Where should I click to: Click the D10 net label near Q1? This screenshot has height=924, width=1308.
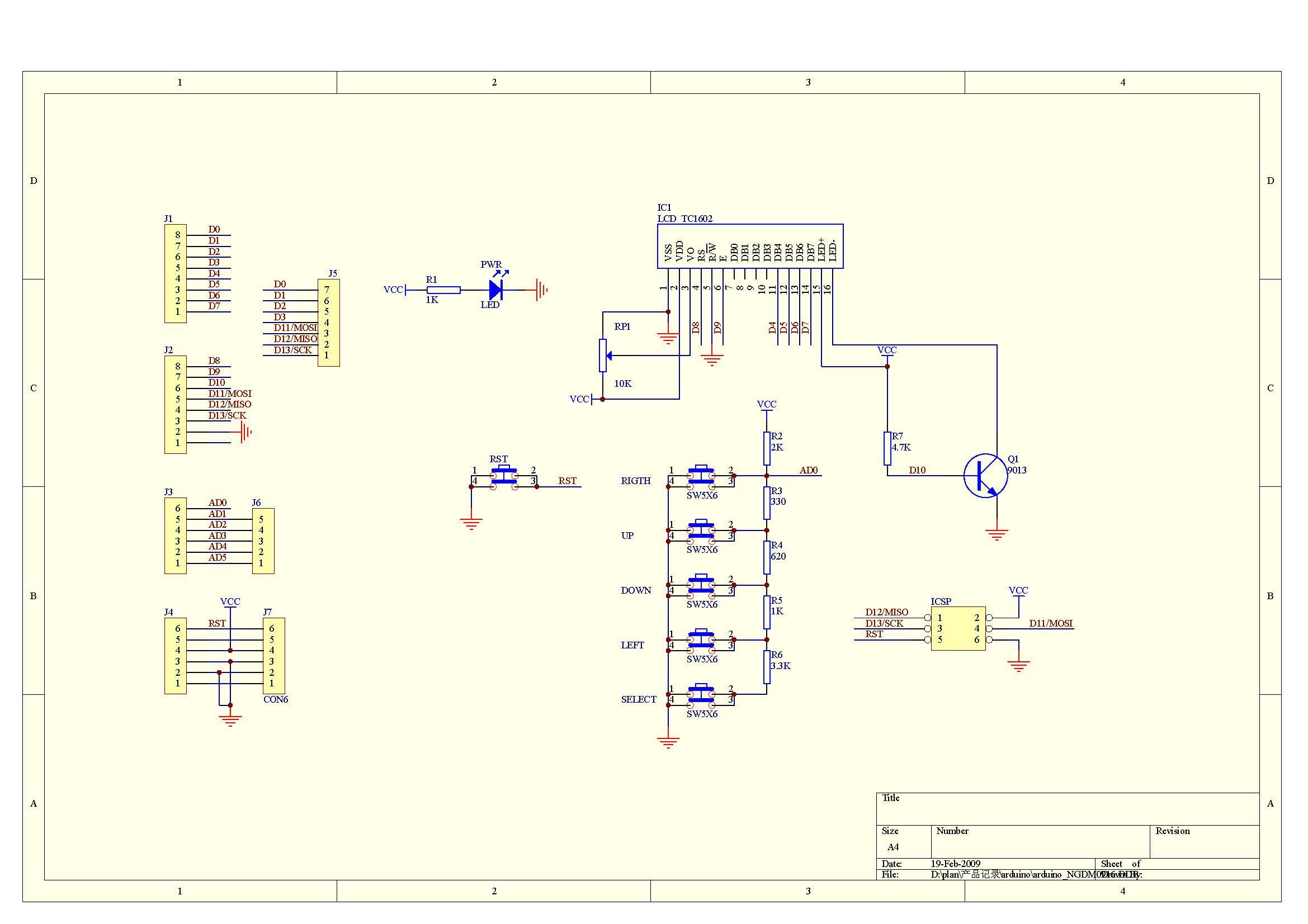(x=917, y=470)
